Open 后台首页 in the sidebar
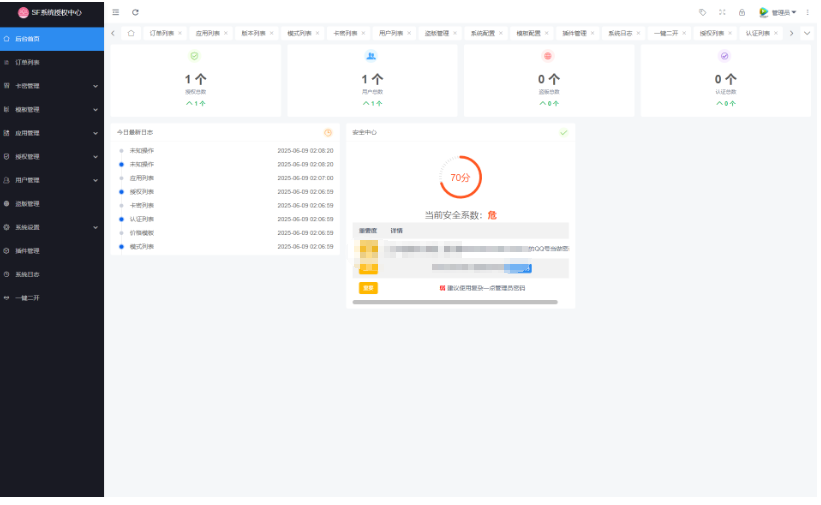 coord(52,39)
